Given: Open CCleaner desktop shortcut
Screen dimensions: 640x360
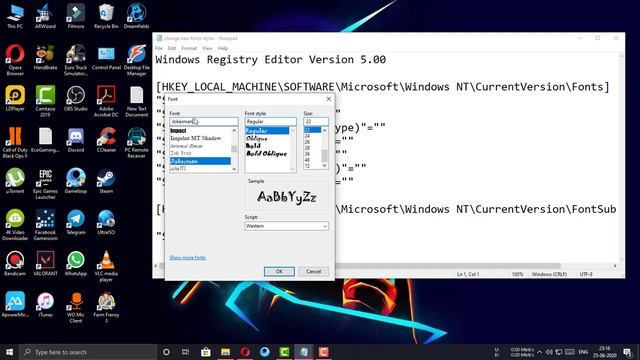Looking at the screenshot, I should (x=106, y=140).
